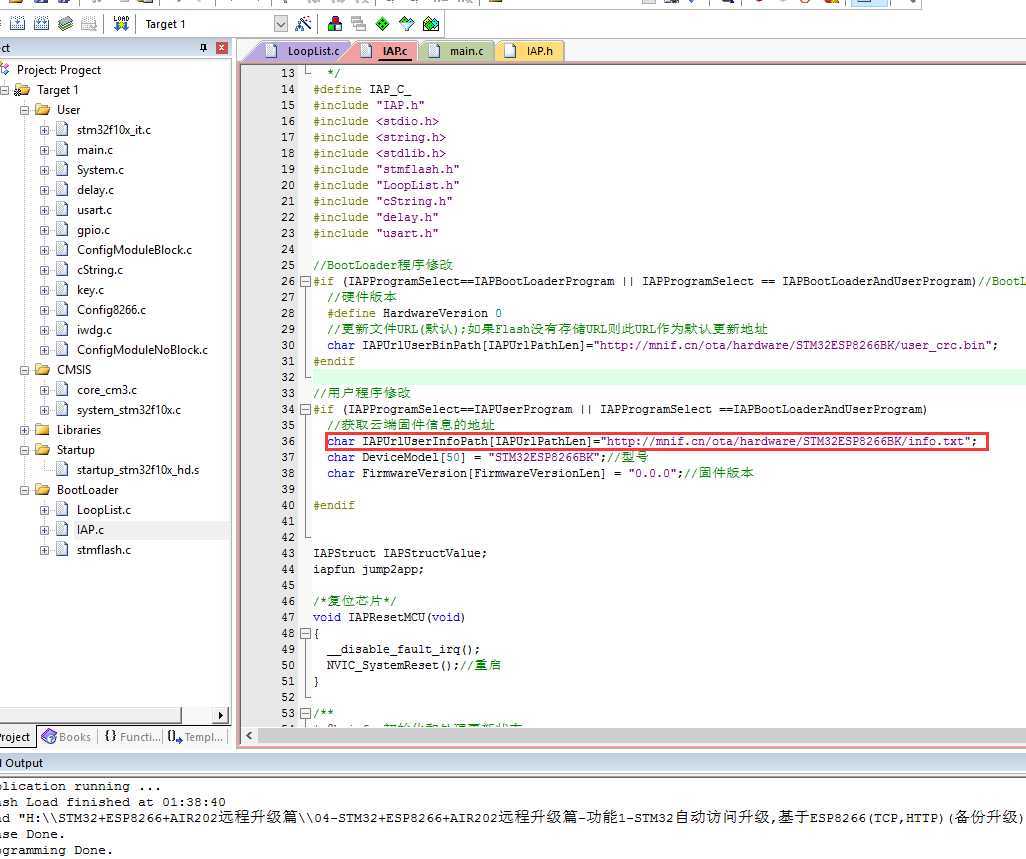The image size is (1026, 859).
Task: Open Batch Build from the toolbar
Action: [x=65, y=24]
